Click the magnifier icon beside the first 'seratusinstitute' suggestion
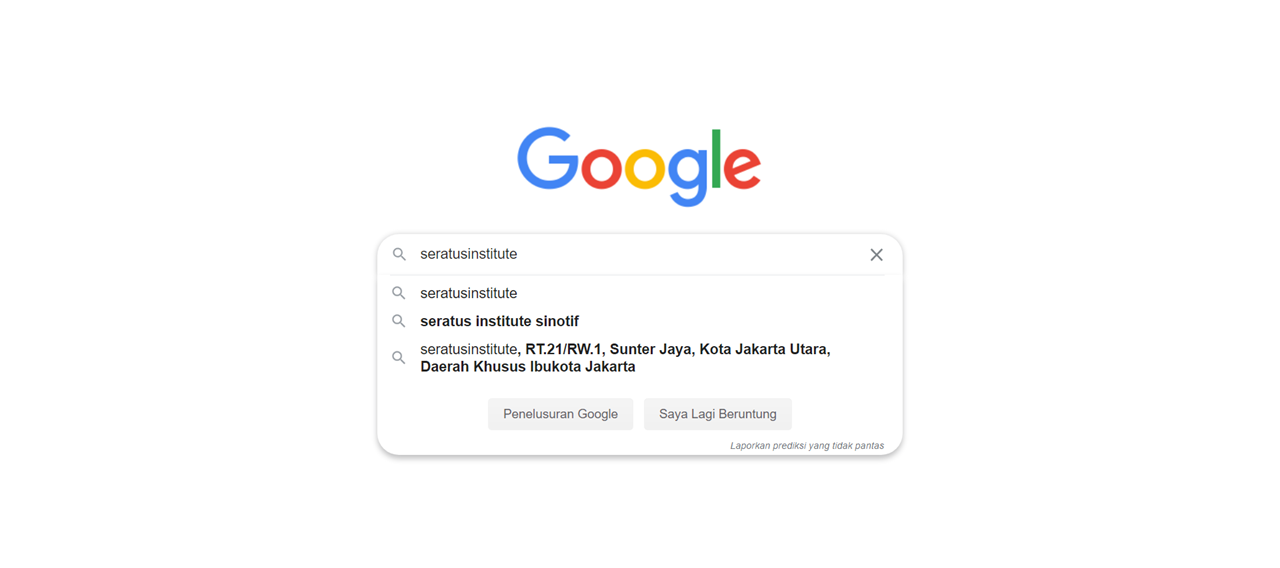1280x568 pixels. coord(399,293)
